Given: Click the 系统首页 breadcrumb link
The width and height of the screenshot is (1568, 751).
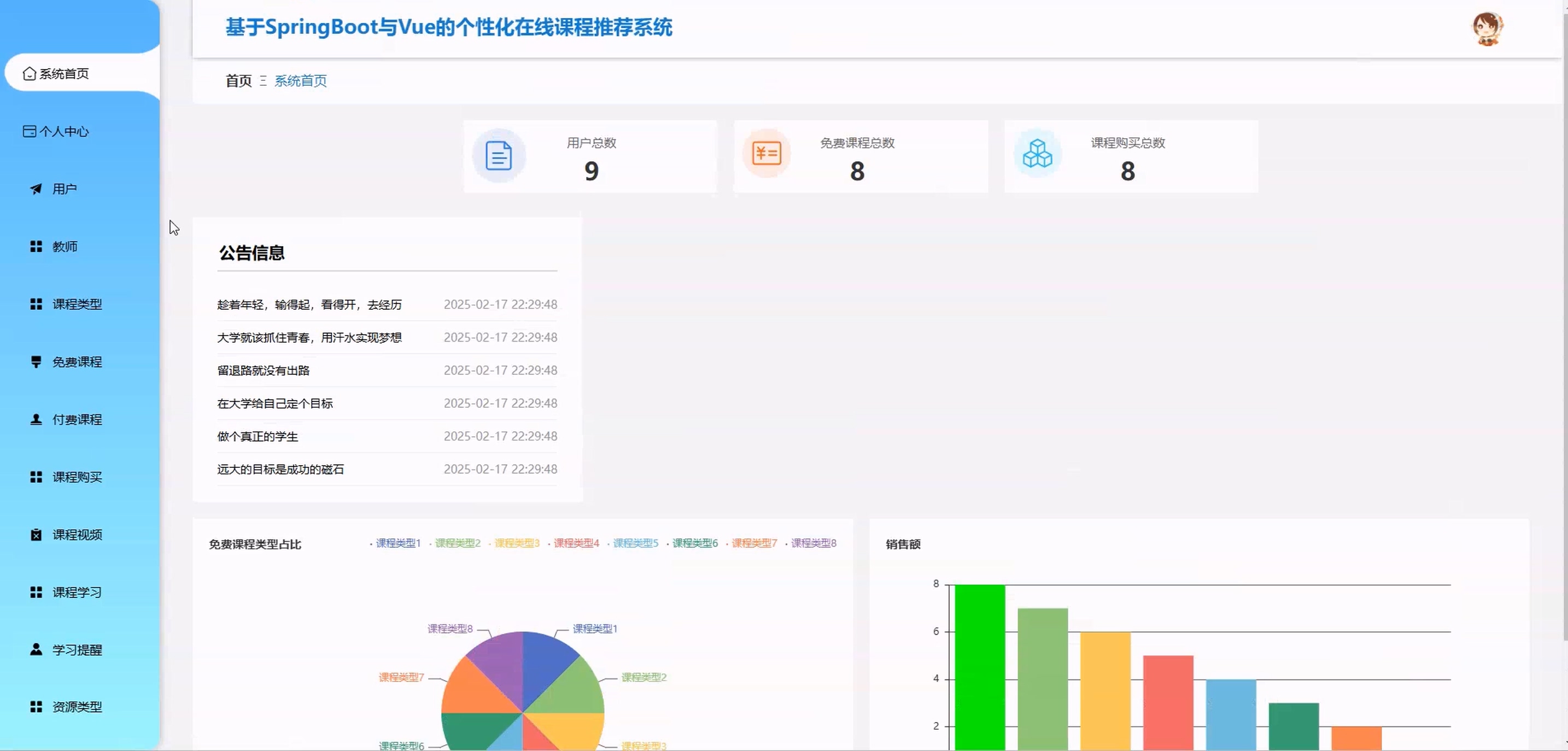Looking at the screenshot, I should tap(300, 81).
